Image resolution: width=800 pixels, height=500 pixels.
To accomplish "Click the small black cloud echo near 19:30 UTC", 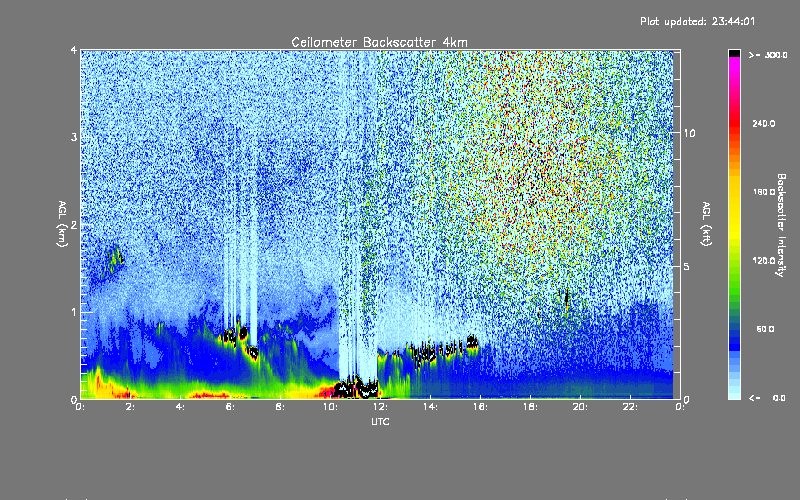I will point(566,298).
